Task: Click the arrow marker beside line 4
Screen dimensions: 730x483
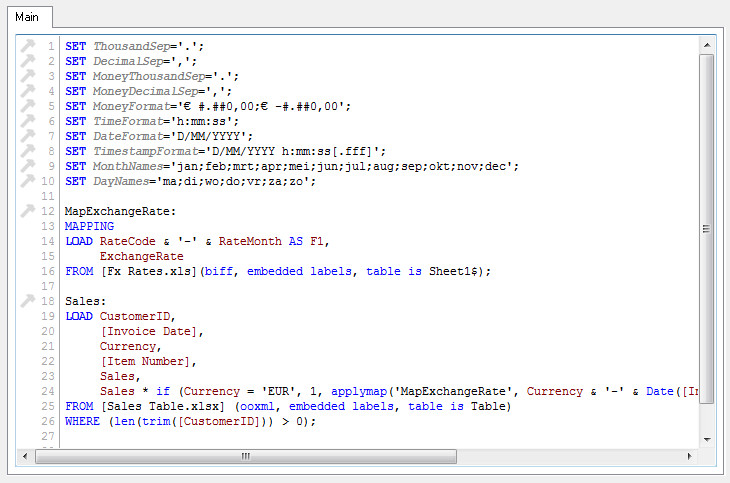Action: pyautogui.click(x=27, y=90)
